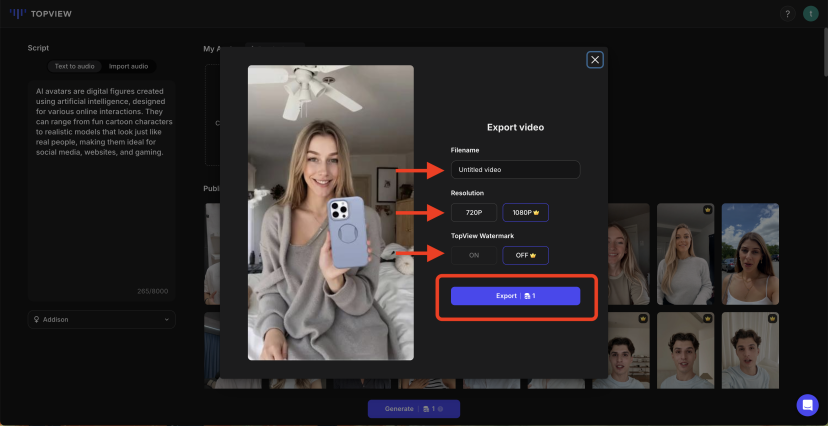Switch to Text to audio tab
This screenshot has height=426, width=828.
point(74,66)
